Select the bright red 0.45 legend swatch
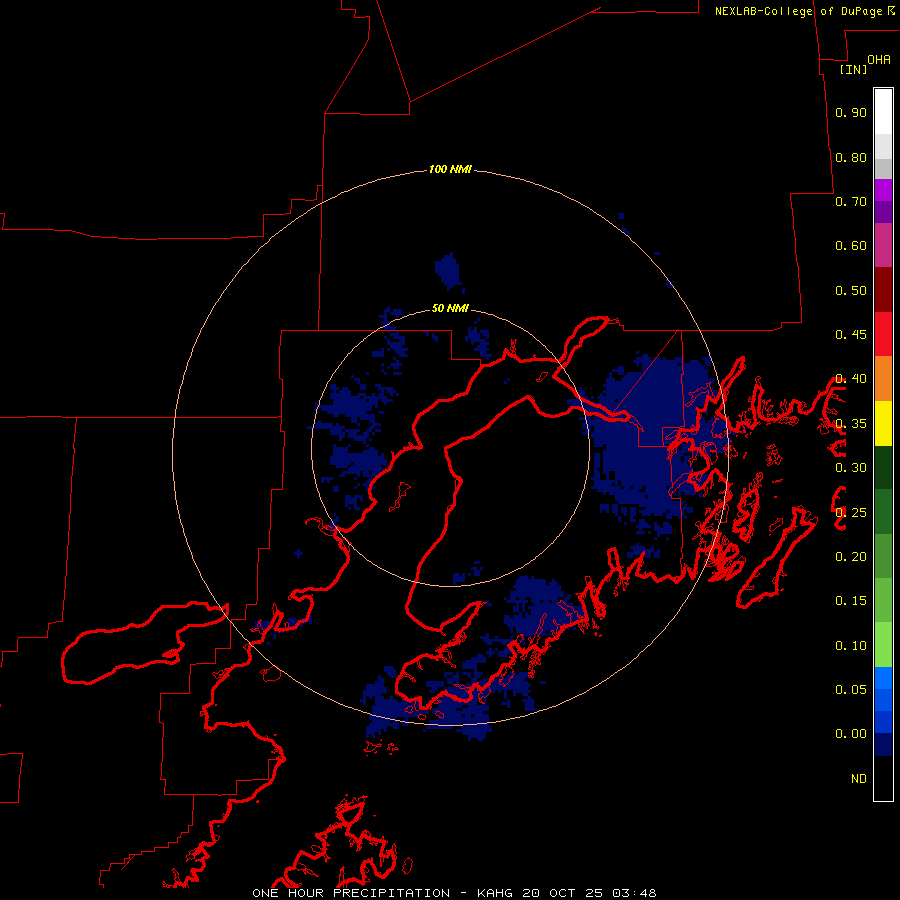Image resolution: width=900 pixels, height=900 pixels. (x=883, y=334)
